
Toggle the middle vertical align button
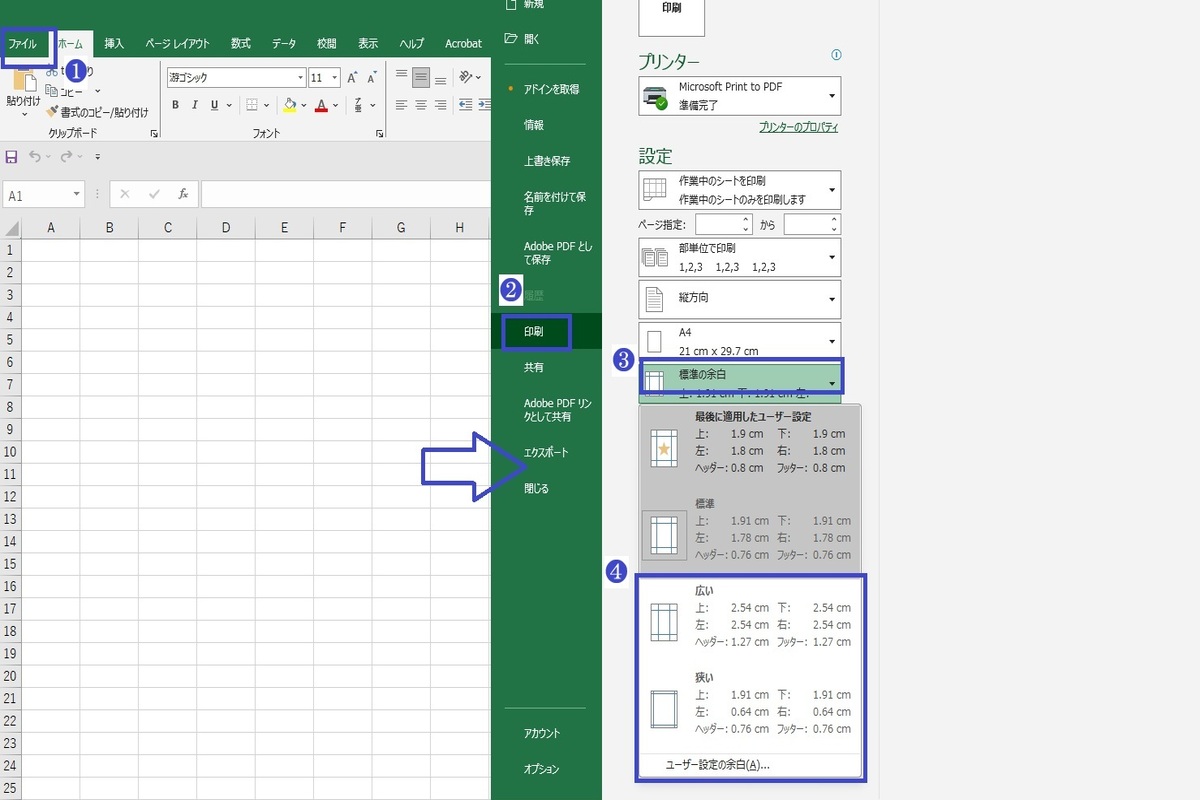point(421,77)
